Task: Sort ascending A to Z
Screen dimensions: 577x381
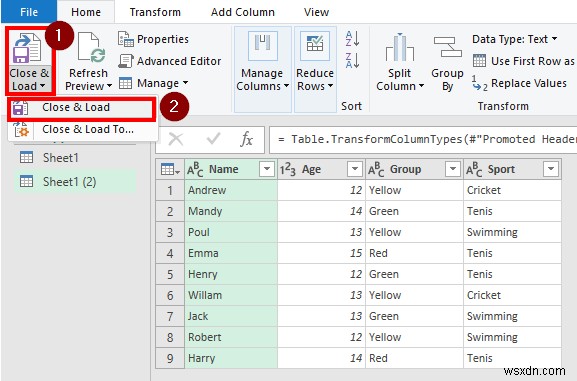Action: click(x=352, y=39)
